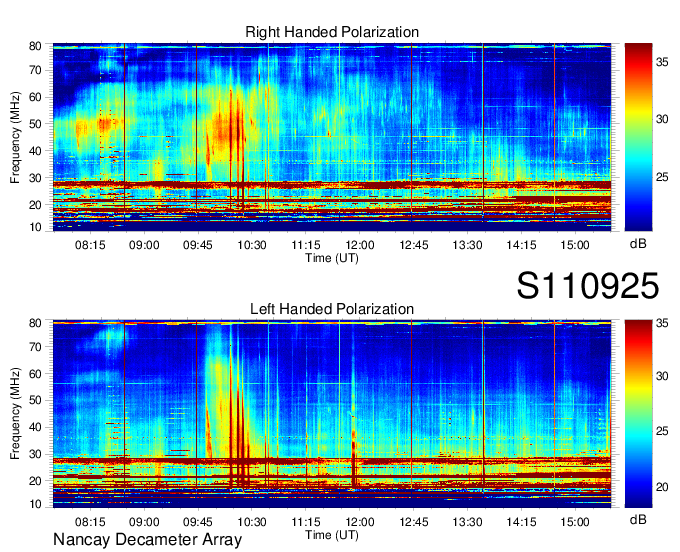
Task: Click the "Time (UT)" axis label under bottom plot
Action: tap(332, 535)
